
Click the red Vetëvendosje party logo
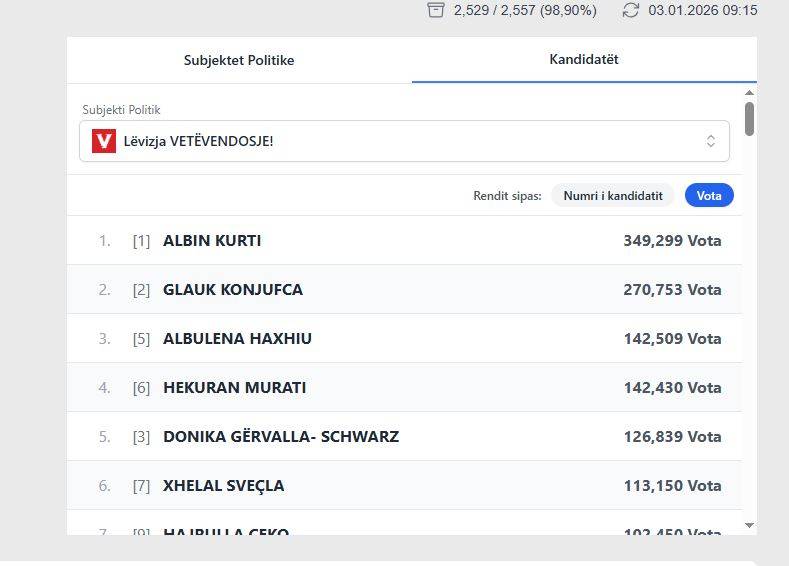[x=104, y=141]
